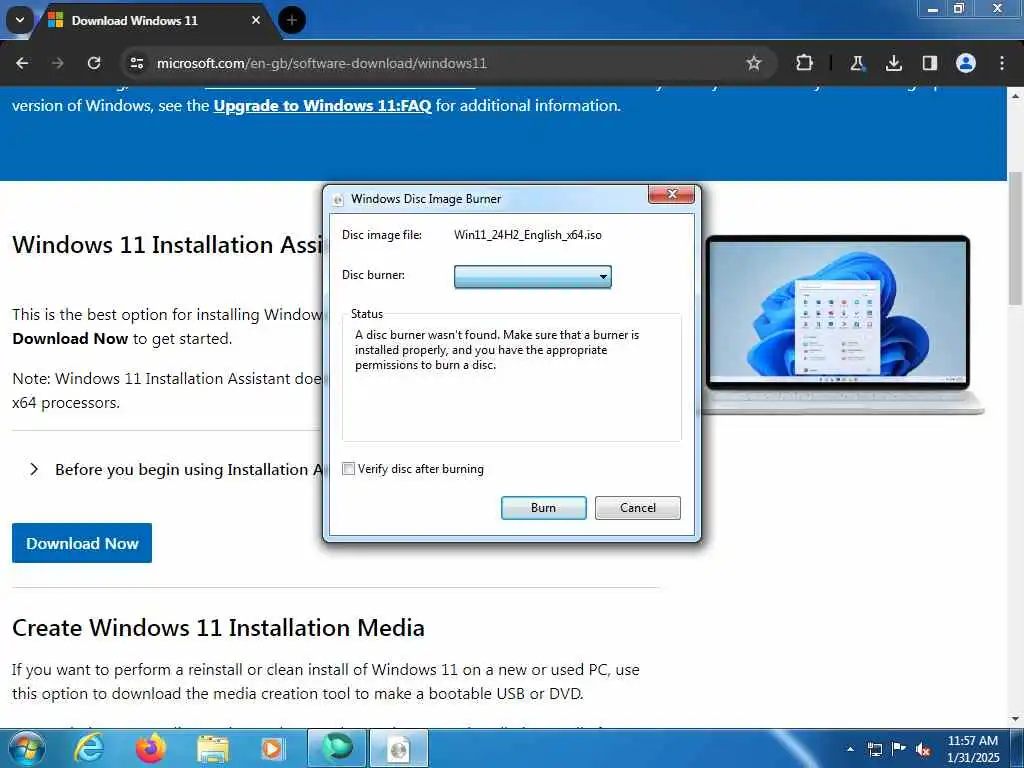
Task: Open the user profile avatar
Action: [x=965, y=63]
